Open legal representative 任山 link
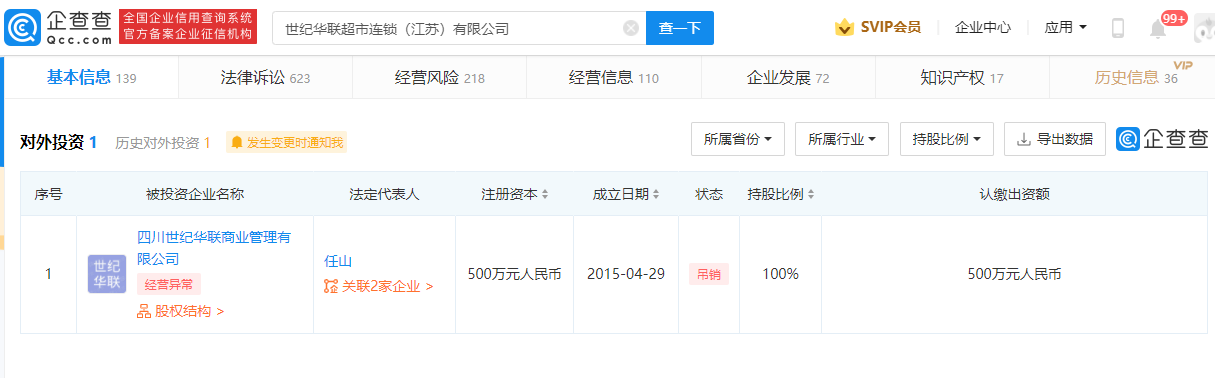Image resolution: width=1215 pixels, height=378 pixels. point(338,261)
